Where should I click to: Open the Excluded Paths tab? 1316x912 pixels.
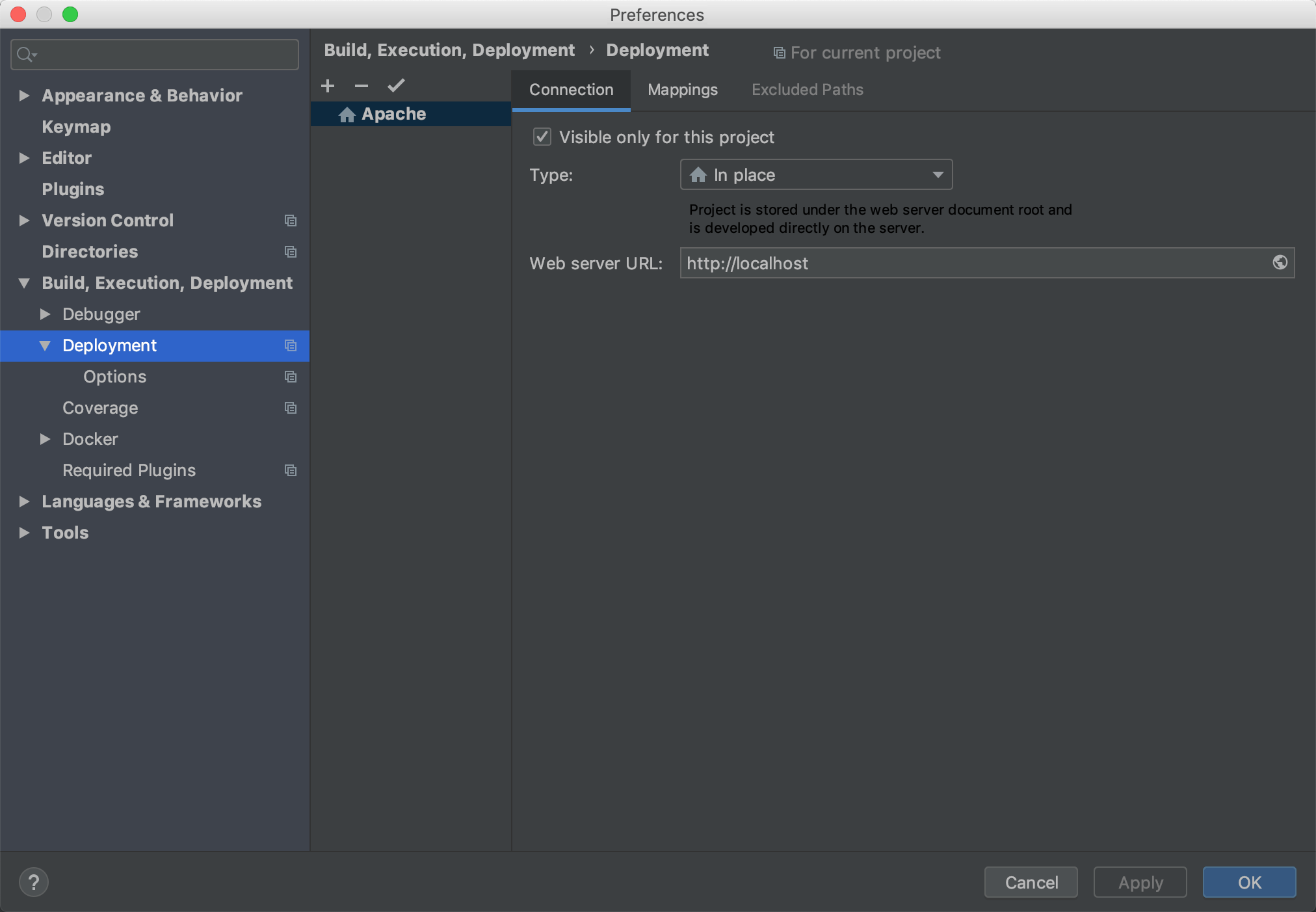click(807, 90)
